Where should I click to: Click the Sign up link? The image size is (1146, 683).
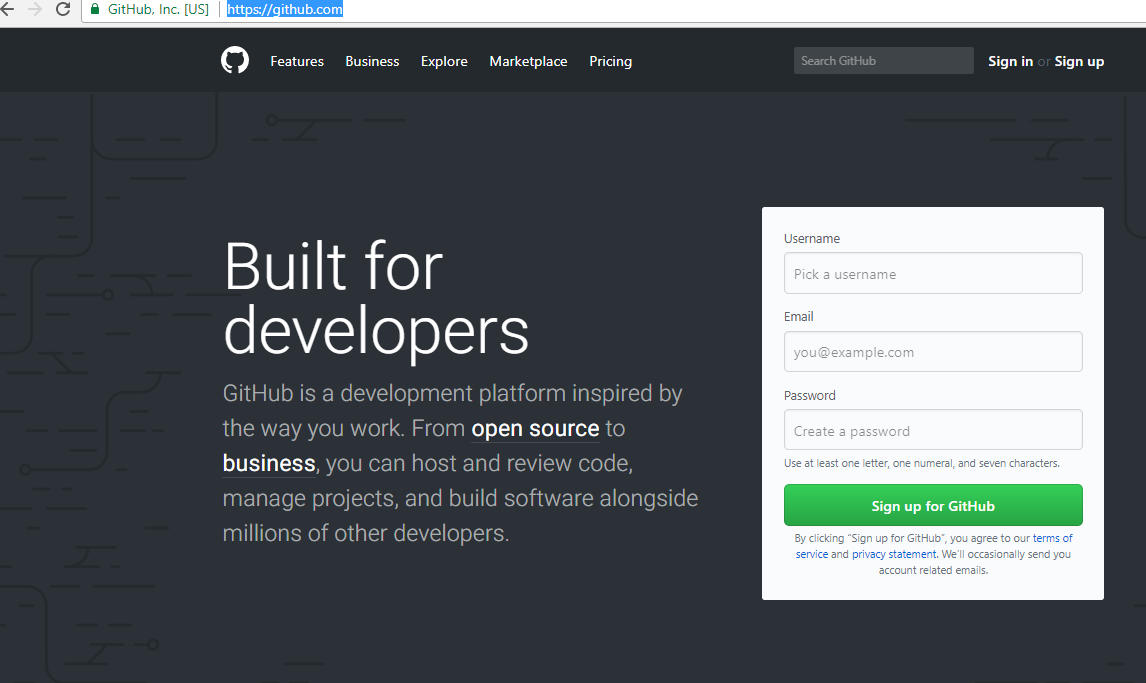point(1079,61)
